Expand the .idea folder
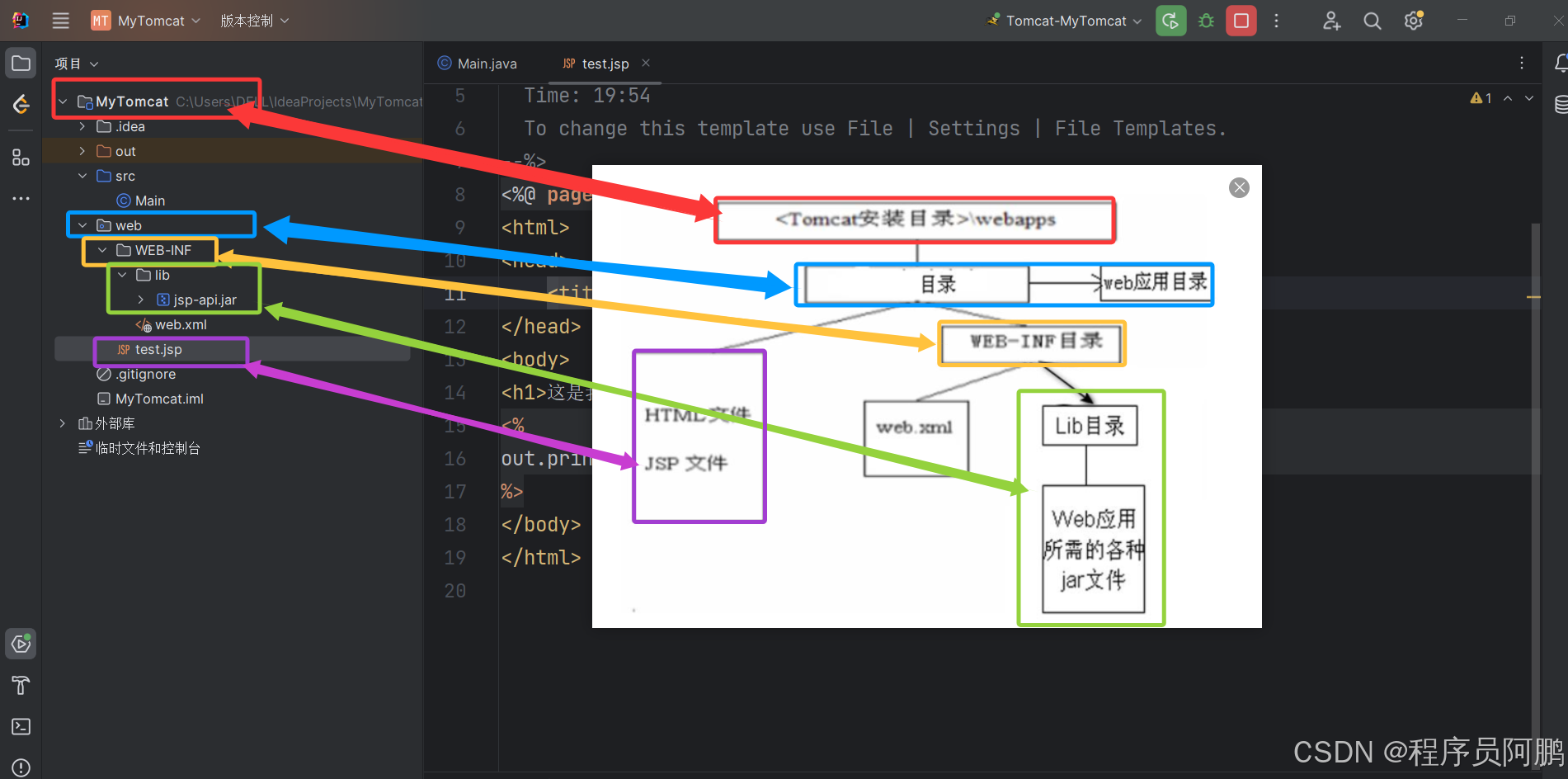 [82, 126]
